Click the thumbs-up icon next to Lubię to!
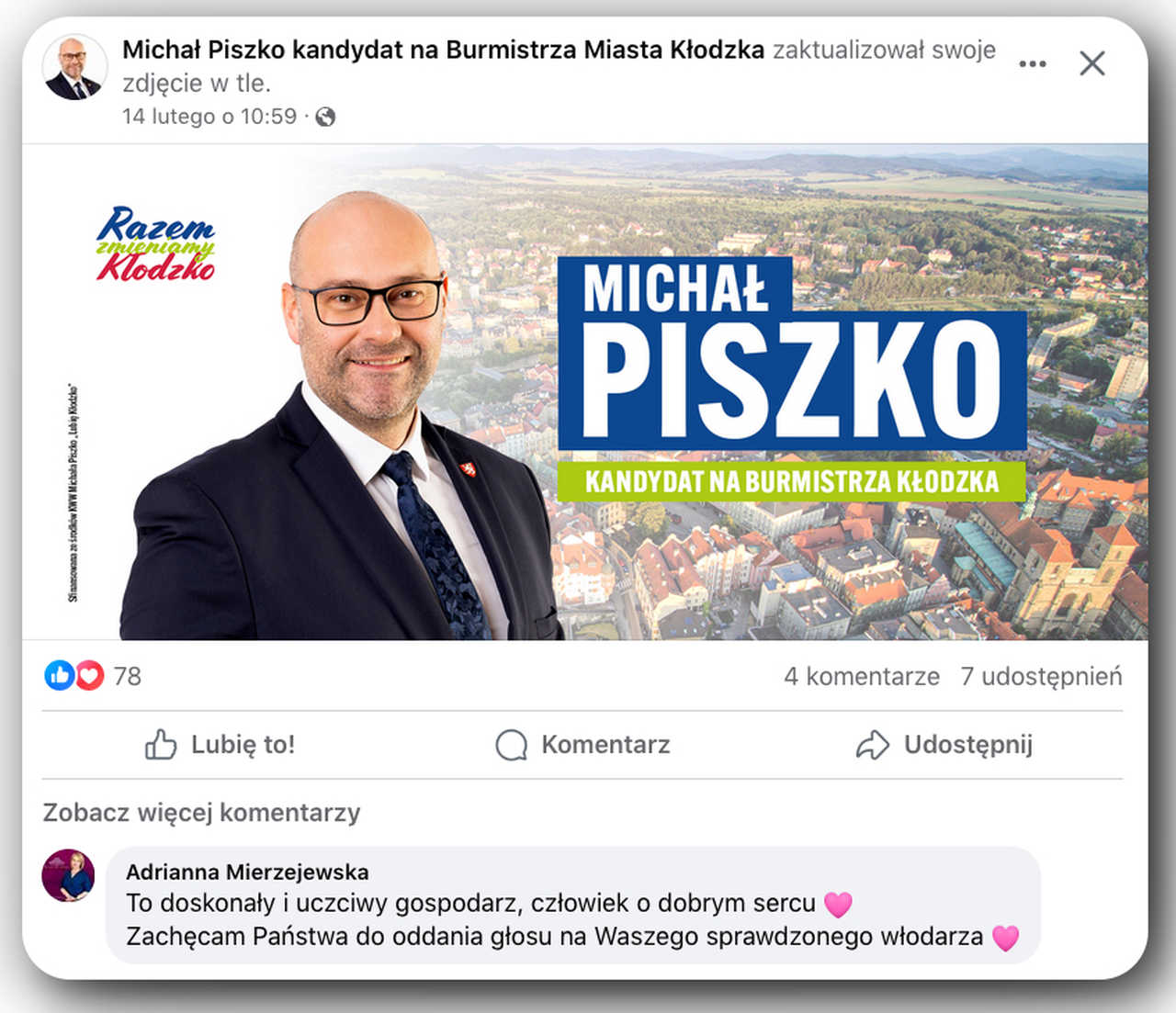Image resolution: width=1176 pixels, height=1013 pixels. (x=161, y=745)
